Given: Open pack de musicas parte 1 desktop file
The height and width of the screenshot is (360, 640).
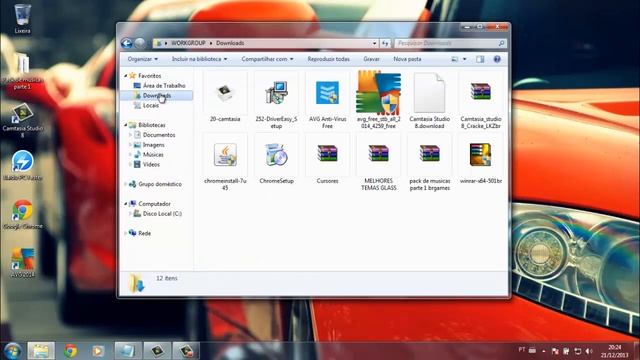Looking at the screenshot, I should coord(22,72).
